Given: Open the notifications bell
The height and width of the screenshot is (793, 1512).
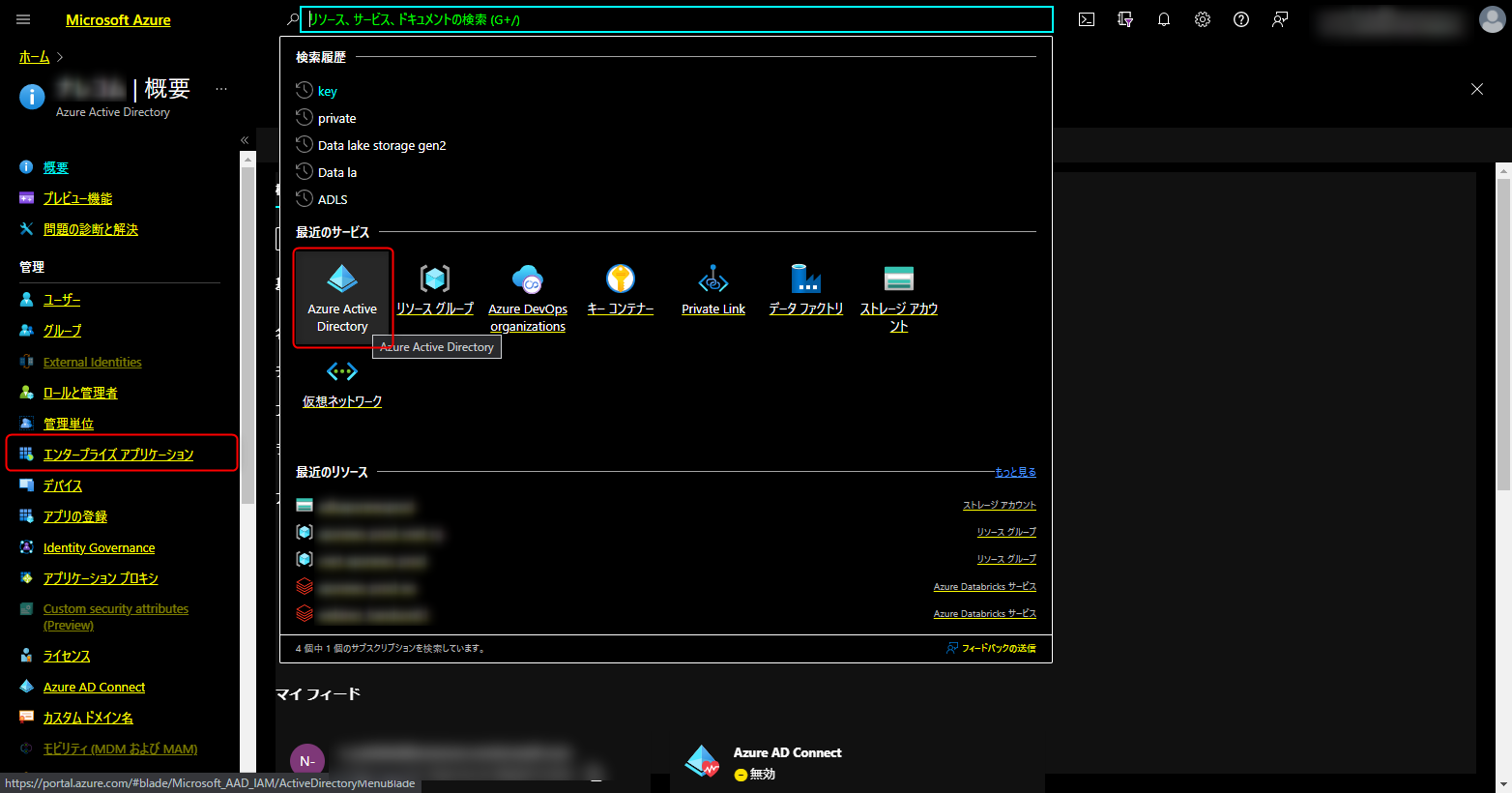Looking at the screenshot, I should (1164, 19).
